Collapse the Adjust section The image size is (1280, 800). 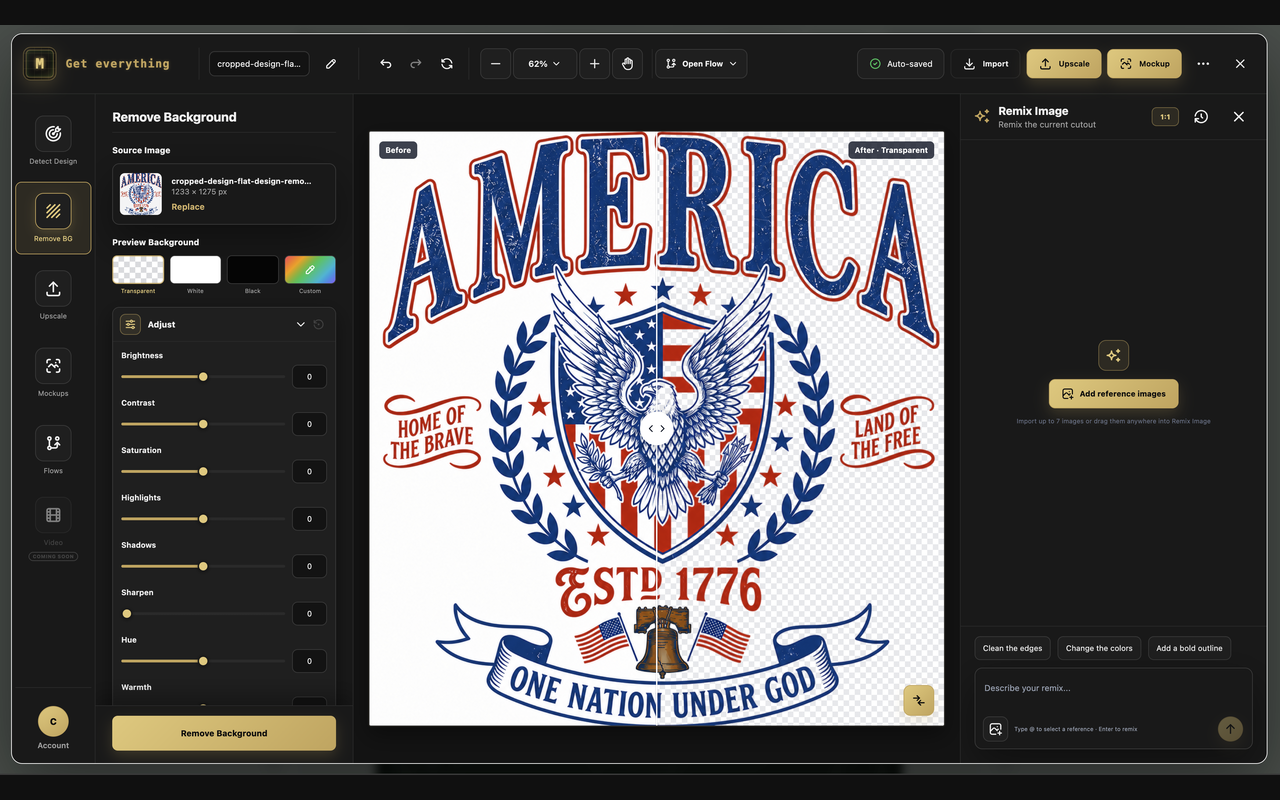click(x=301, y=325)
